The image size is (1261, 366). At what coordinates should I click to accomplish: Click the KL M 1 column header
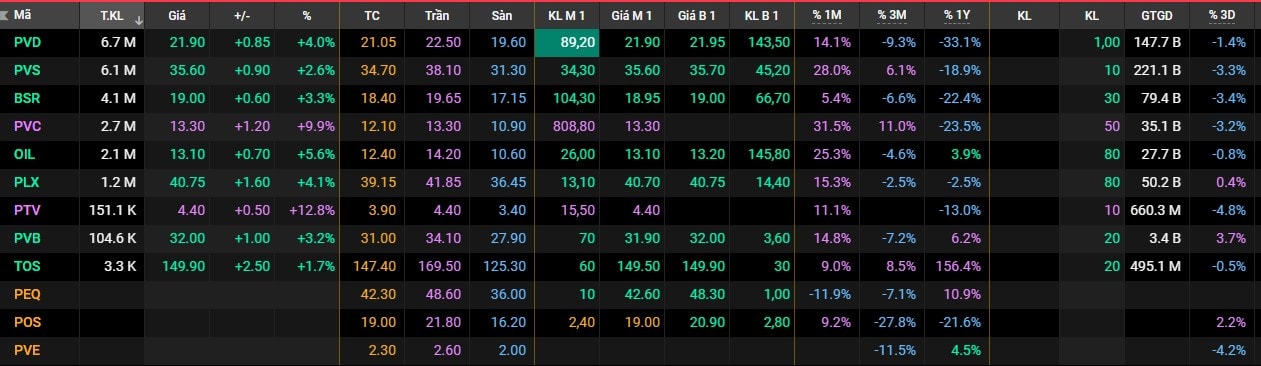pyautogui.click(x=567, y=17)
